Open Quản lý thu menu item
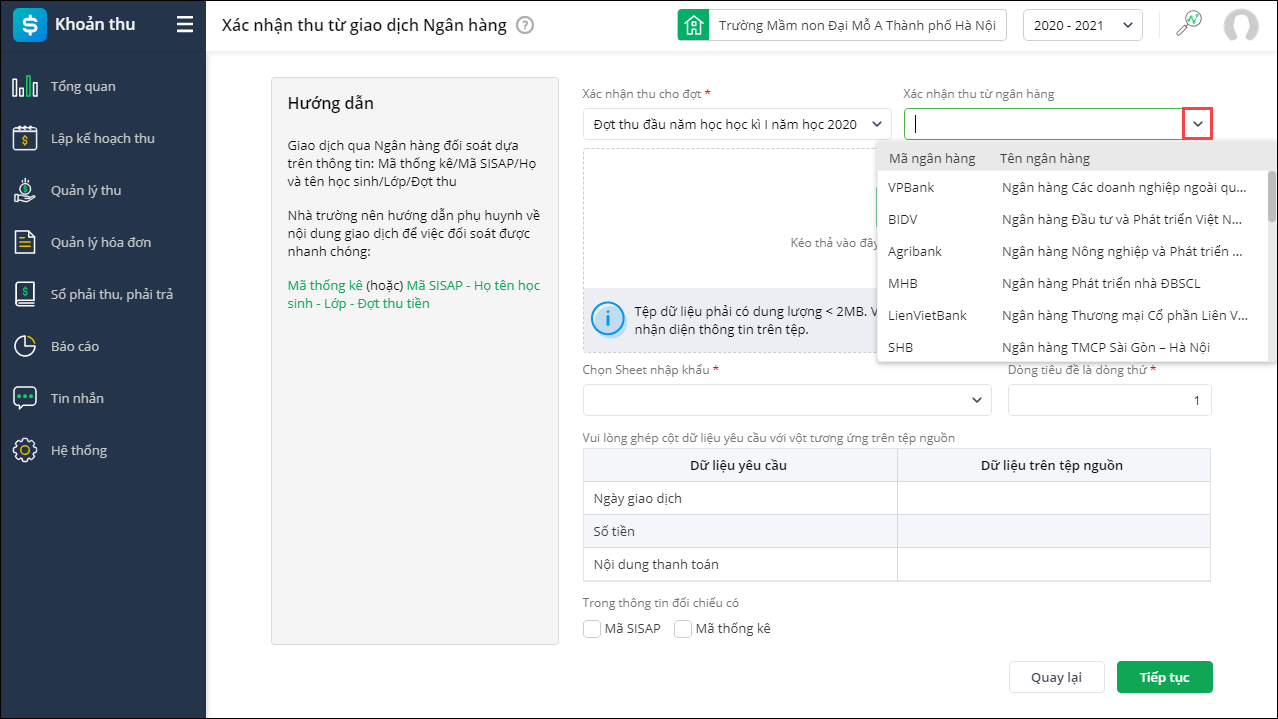 [85, 191]
